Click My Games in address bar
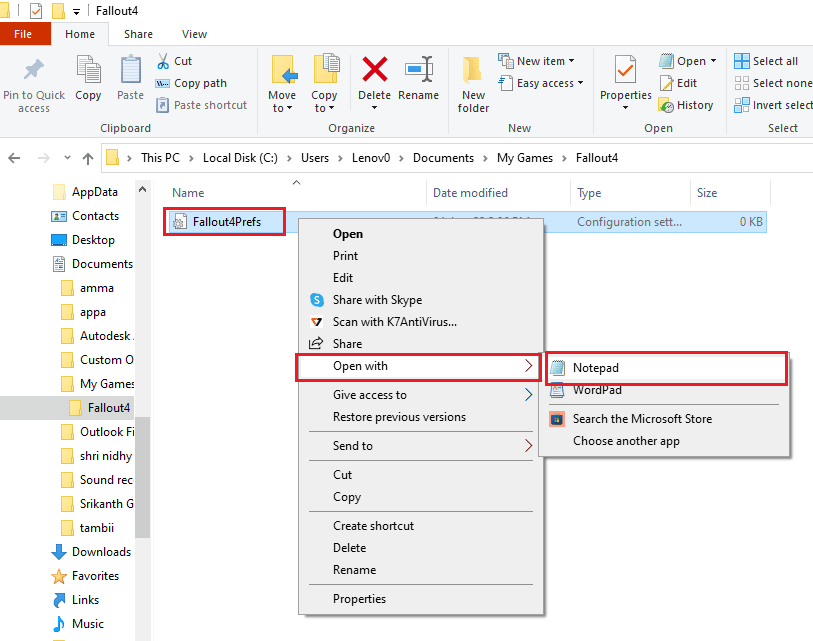The image size is (813, 641). [525, 158]
